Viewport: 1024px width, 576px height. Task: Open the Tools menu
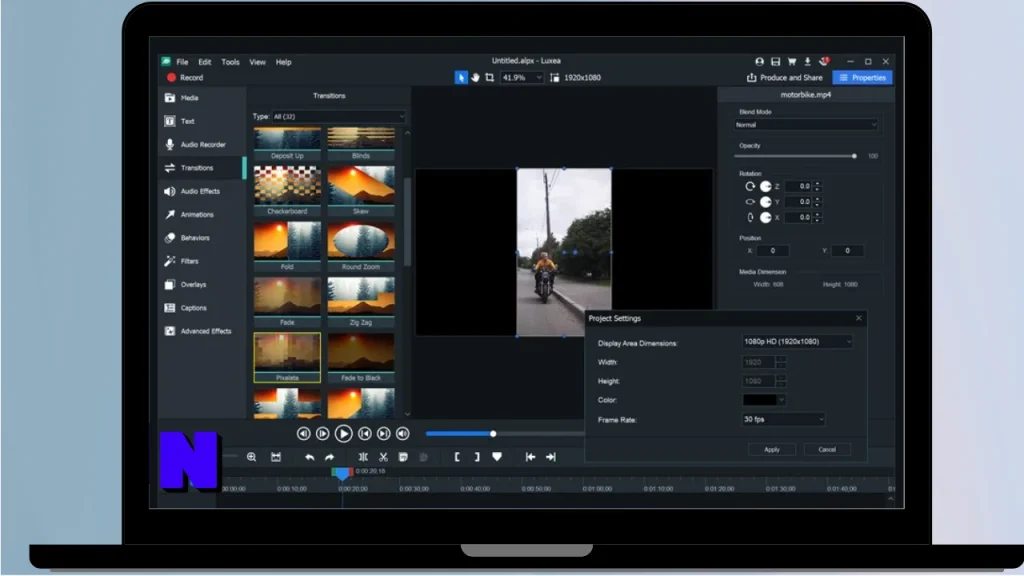(x=231, y=62)
